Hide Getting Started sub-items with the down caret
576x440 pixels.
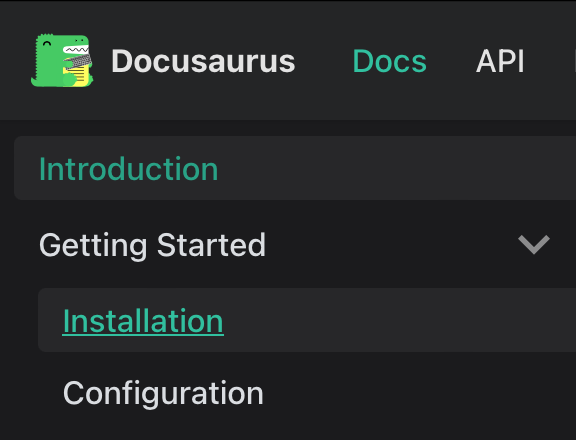(534, 245)
